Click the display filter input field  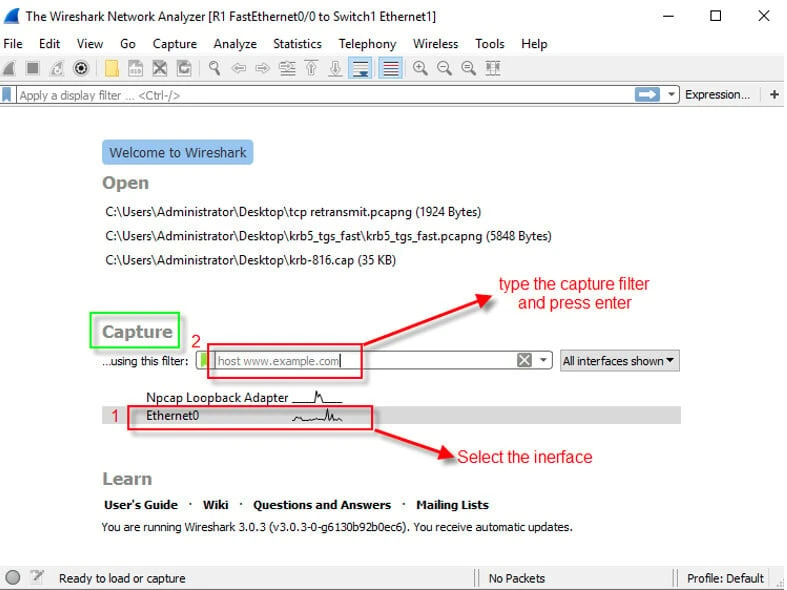(320, 95)
